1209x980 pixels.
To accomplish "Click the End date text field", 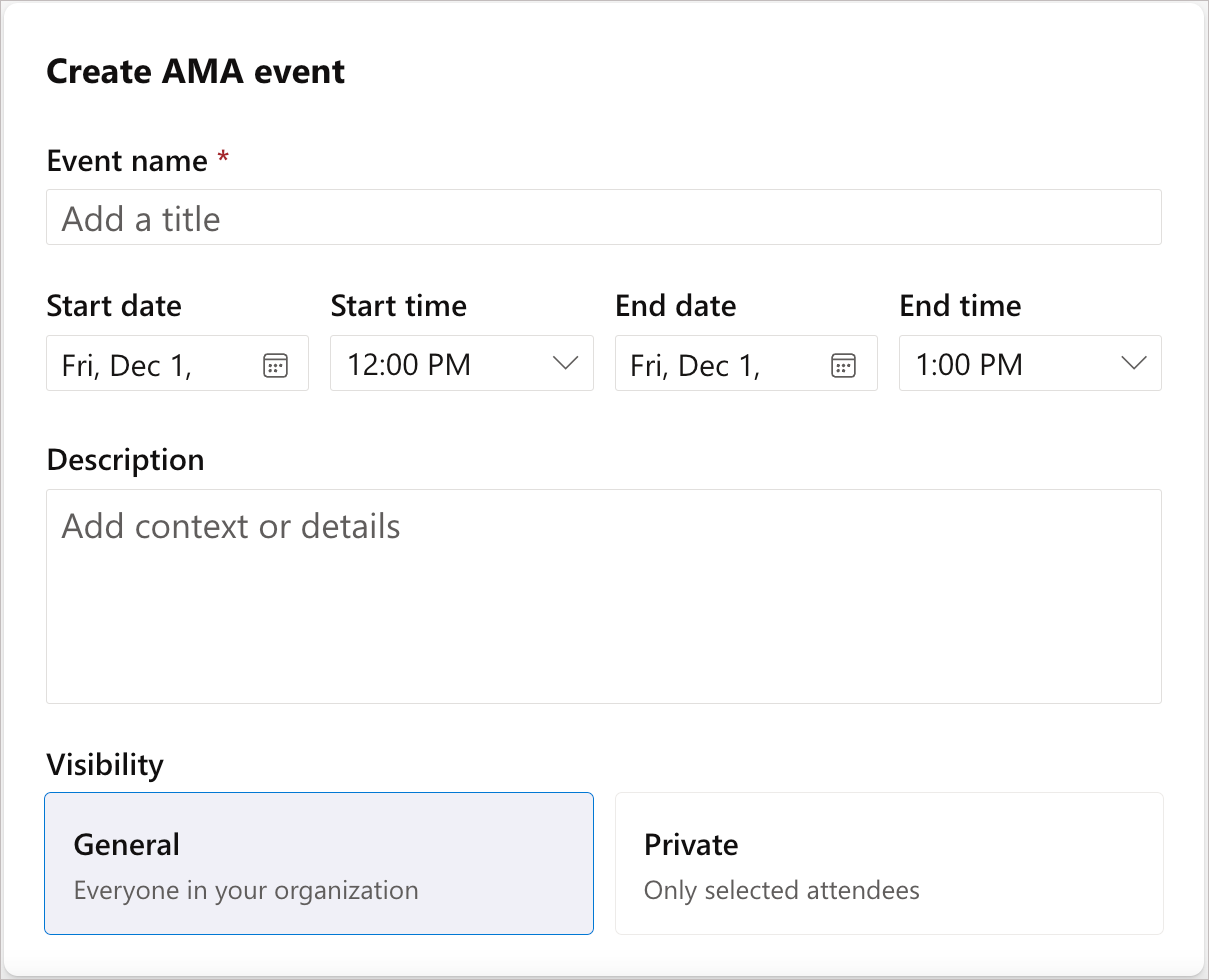I will (x=710, y=363).
